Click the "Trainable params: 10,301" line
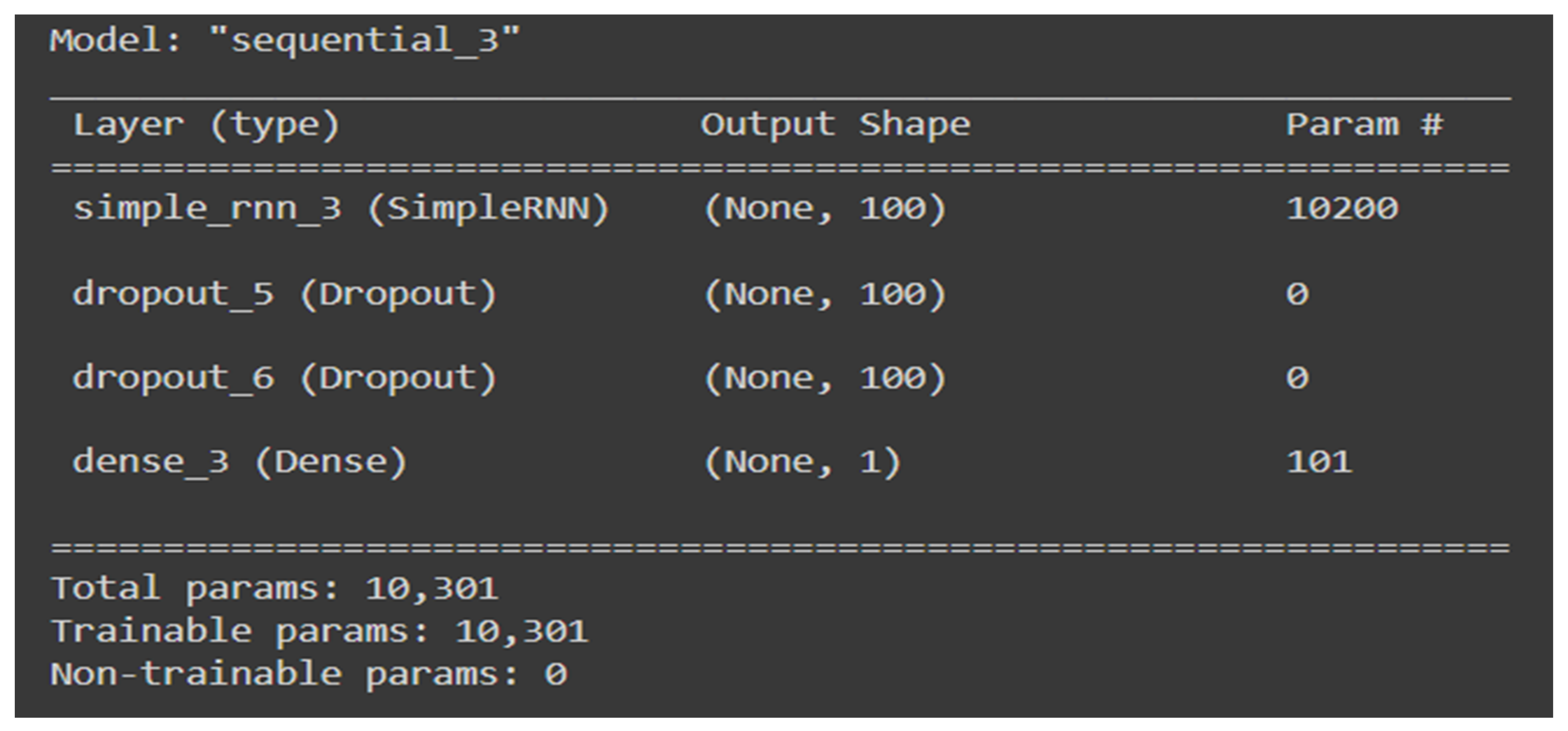 coord(320,632)
